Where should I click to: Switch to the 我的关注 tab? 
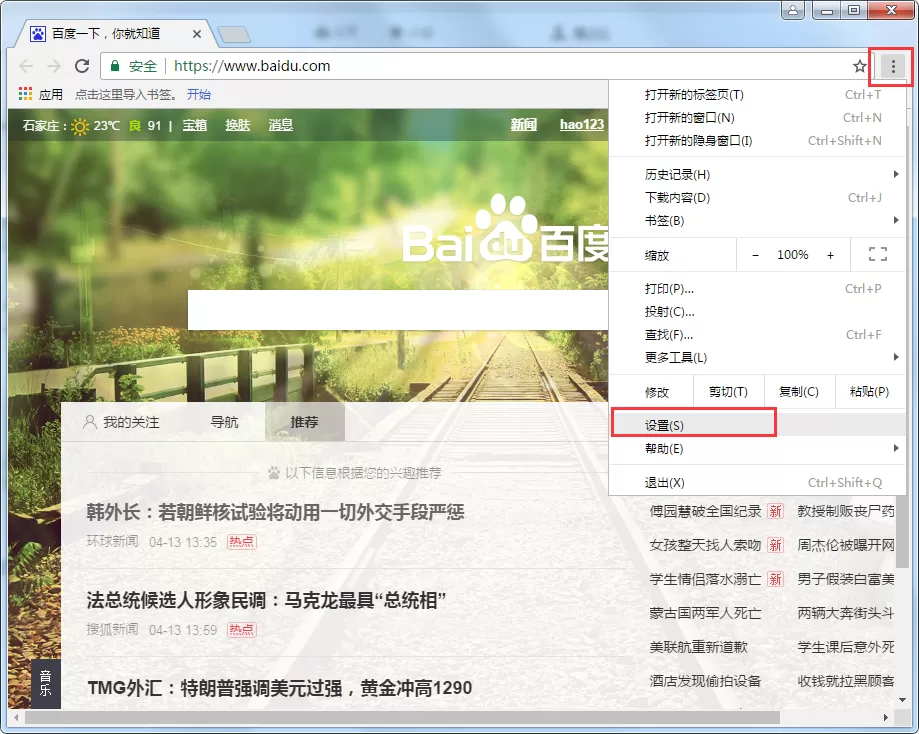click(122, 422)
